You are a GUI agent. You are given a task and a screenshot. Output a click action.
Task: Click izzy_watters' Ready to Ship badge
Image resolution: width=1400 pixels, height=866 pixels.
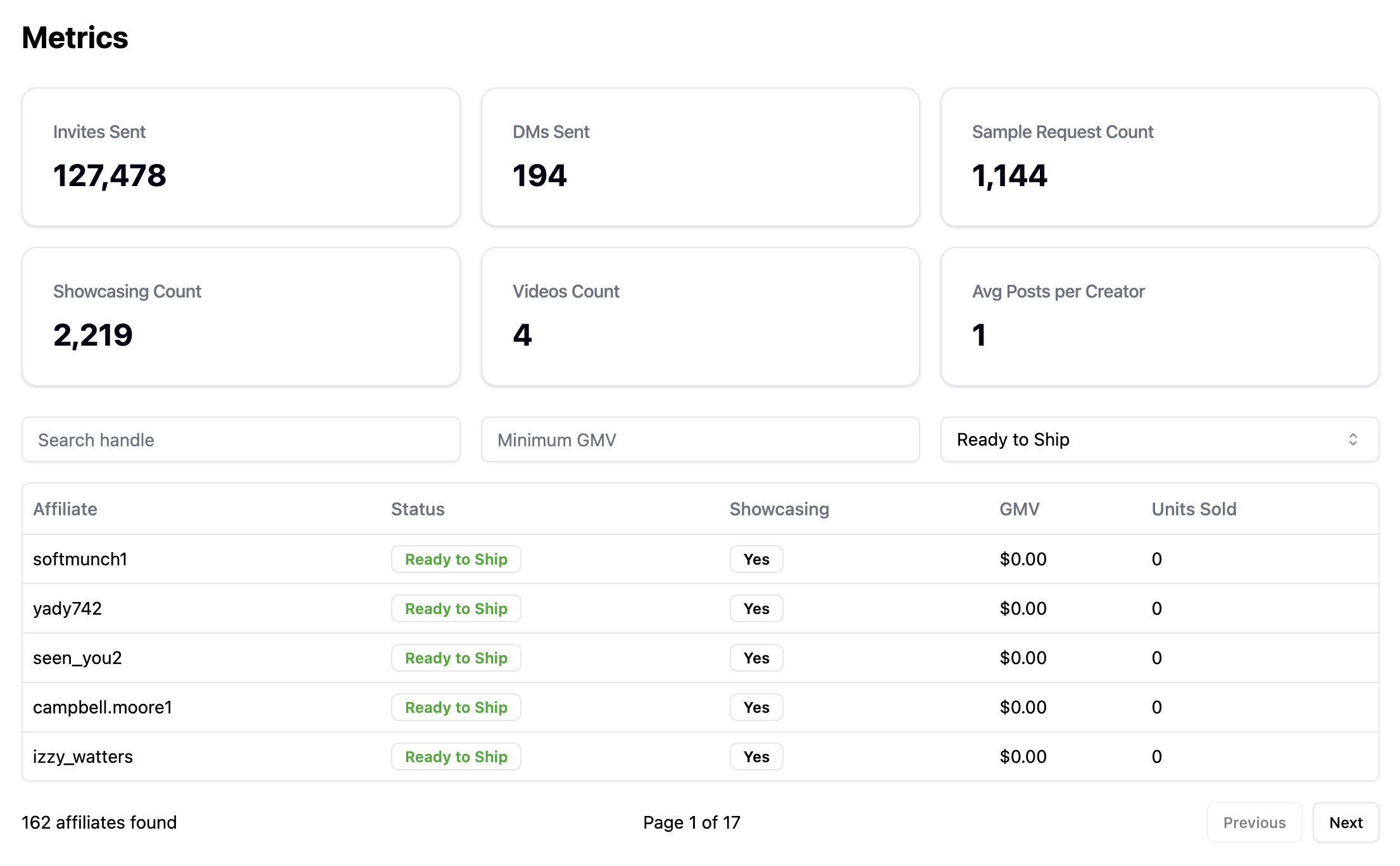456,756
